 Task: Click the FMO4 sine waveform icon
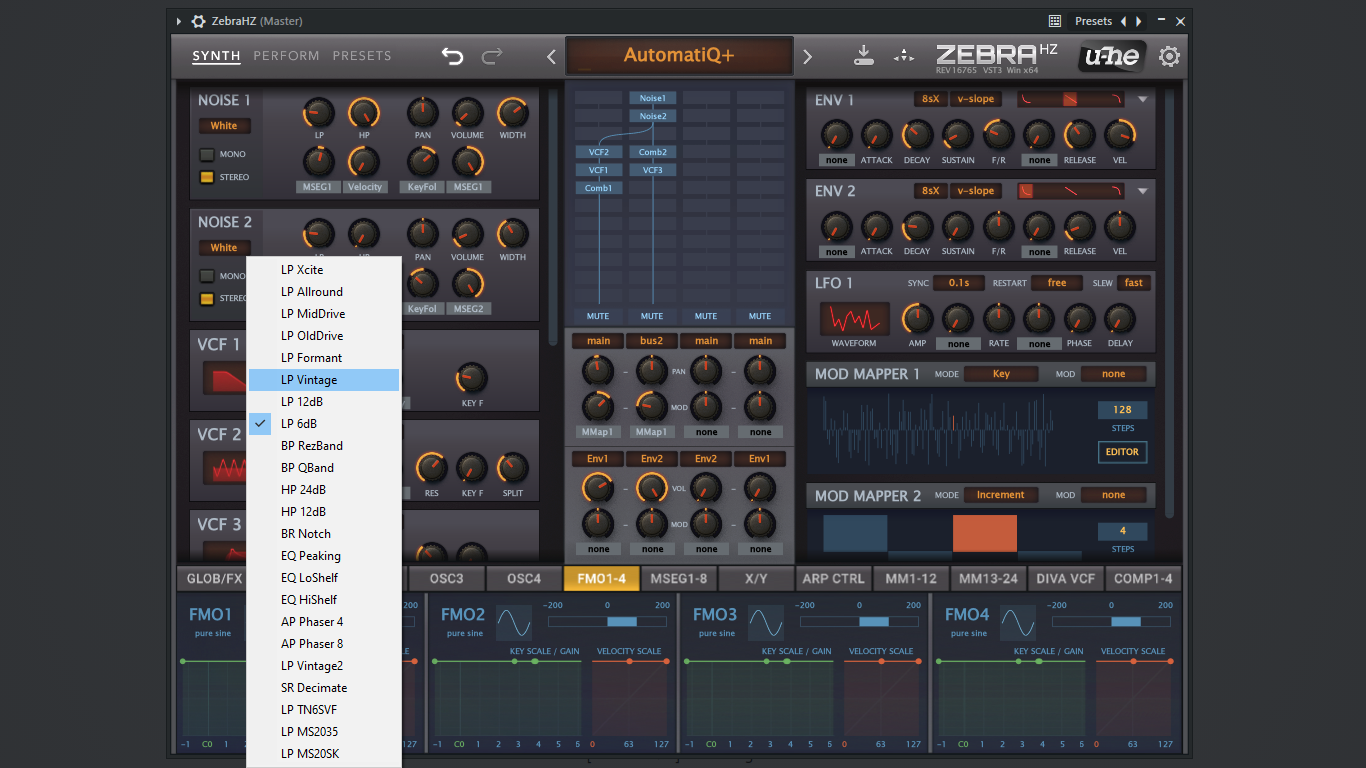pyautogui.click(x=1018, y=622)
